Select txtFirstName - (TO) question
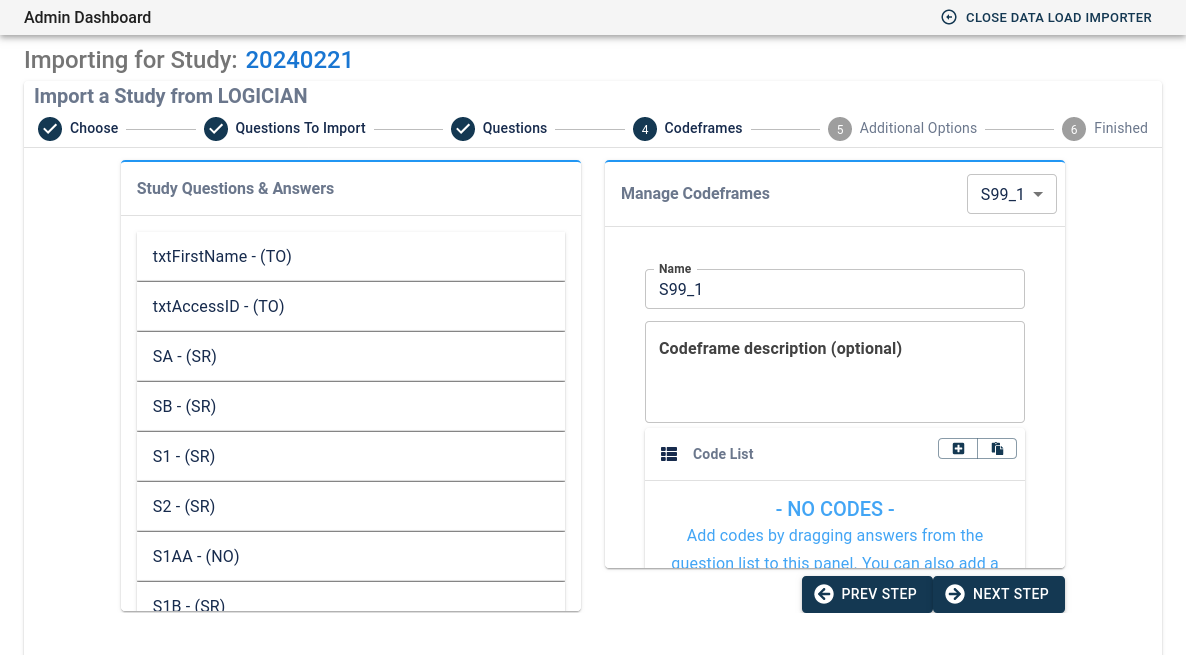 [351, 257]
